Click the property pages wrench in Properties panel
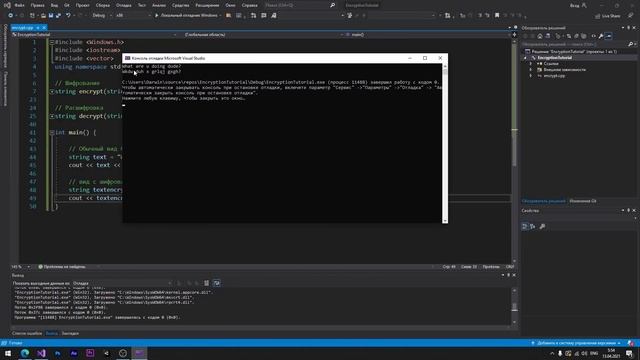Screen dimensions: 640x360 tap(542, 227)
